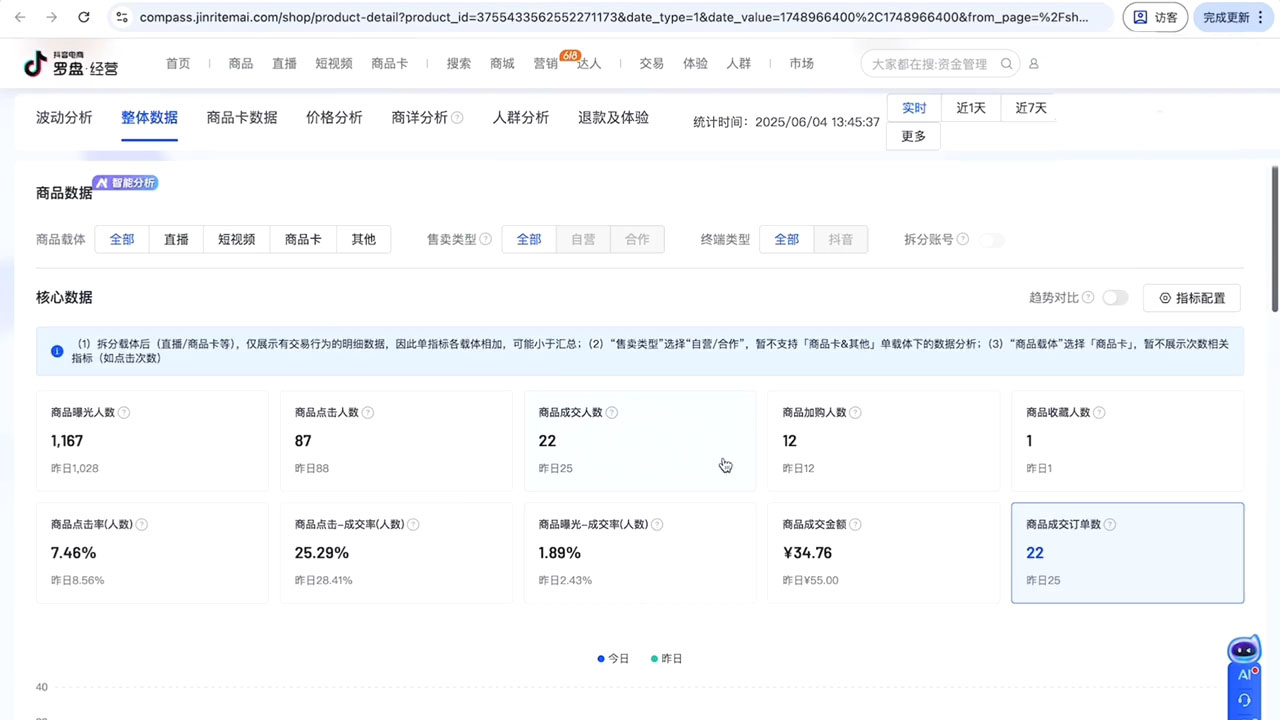Select 全部 under 商品载体
The height and width of the screenshot is (720, 1280).
[x=122, y=239]
